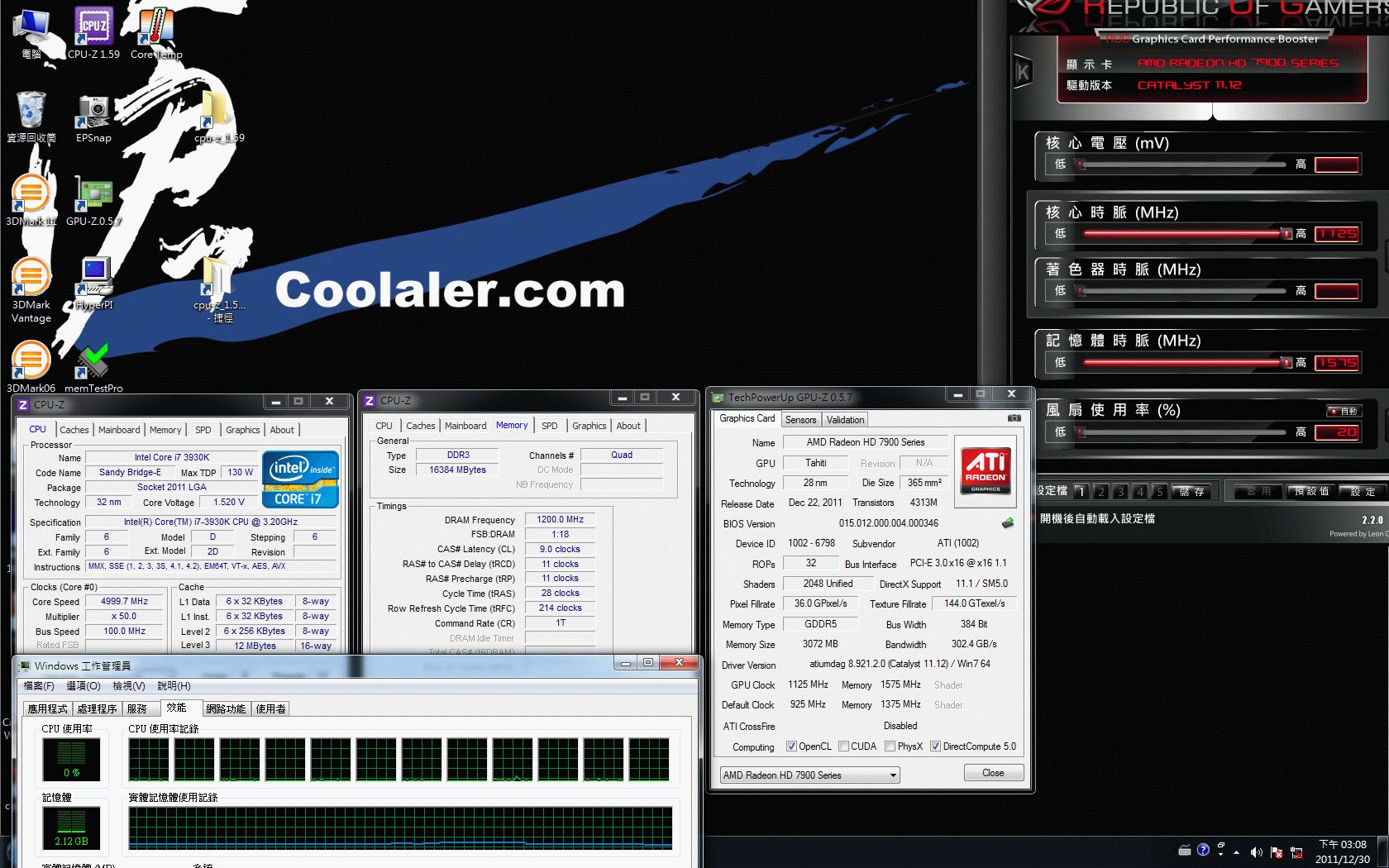Launch the 3DMark06 shortcut
The width and height of the screenshot is (1389, 868).
(x=31, y=367)
